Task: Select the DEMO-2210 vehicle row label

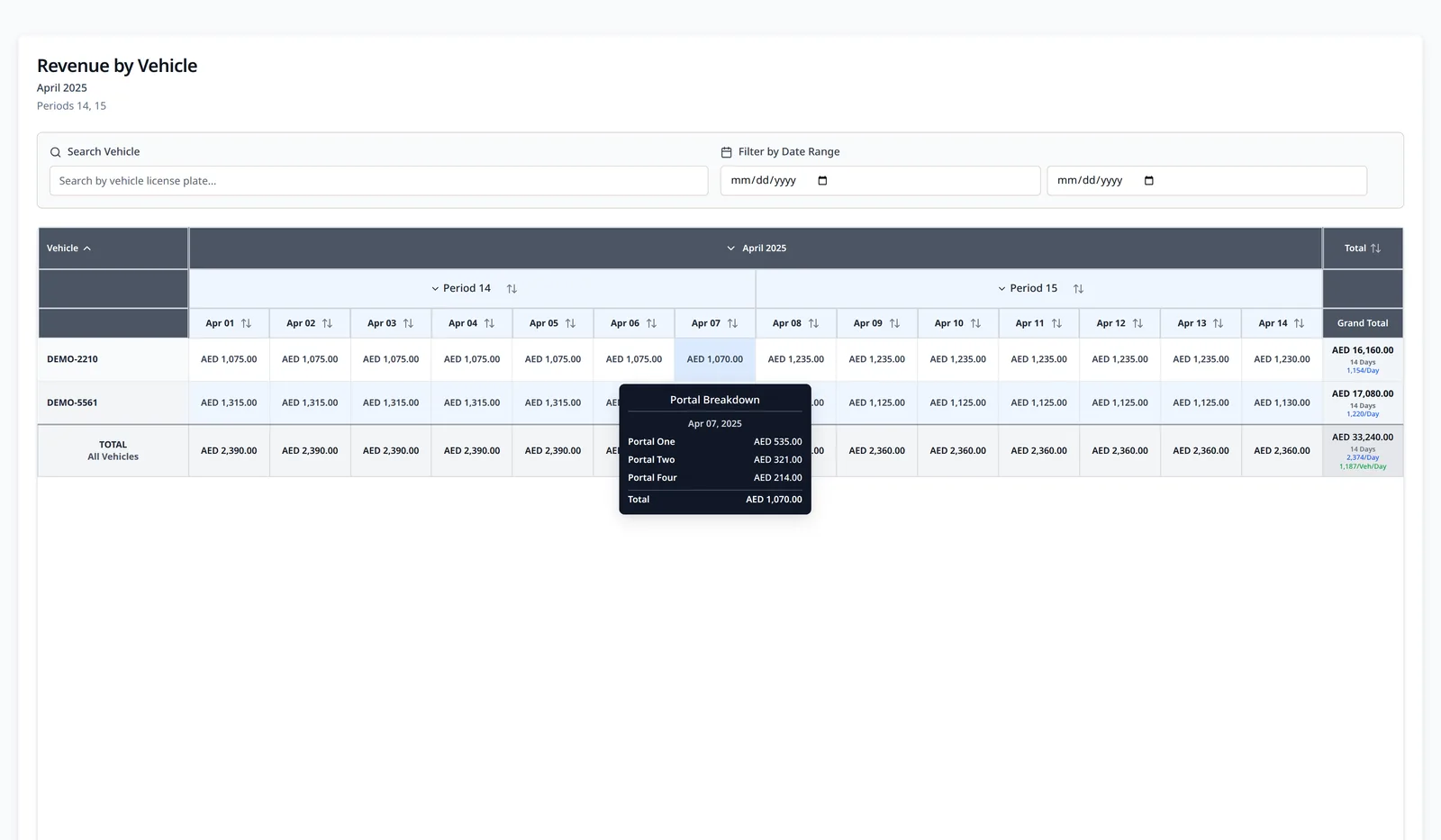Action: [72, 359]
